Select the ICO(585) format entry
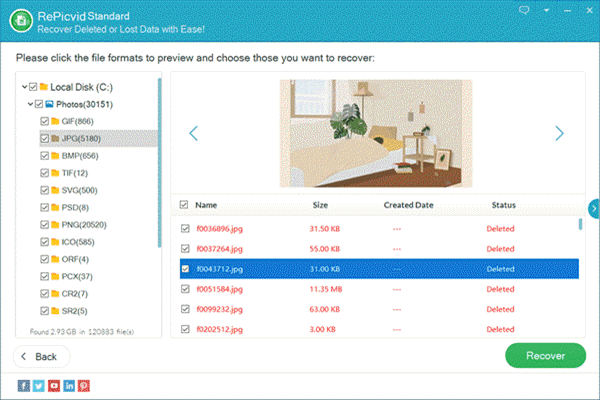This screenshot has height=400, width=600. tap(78, 242)
